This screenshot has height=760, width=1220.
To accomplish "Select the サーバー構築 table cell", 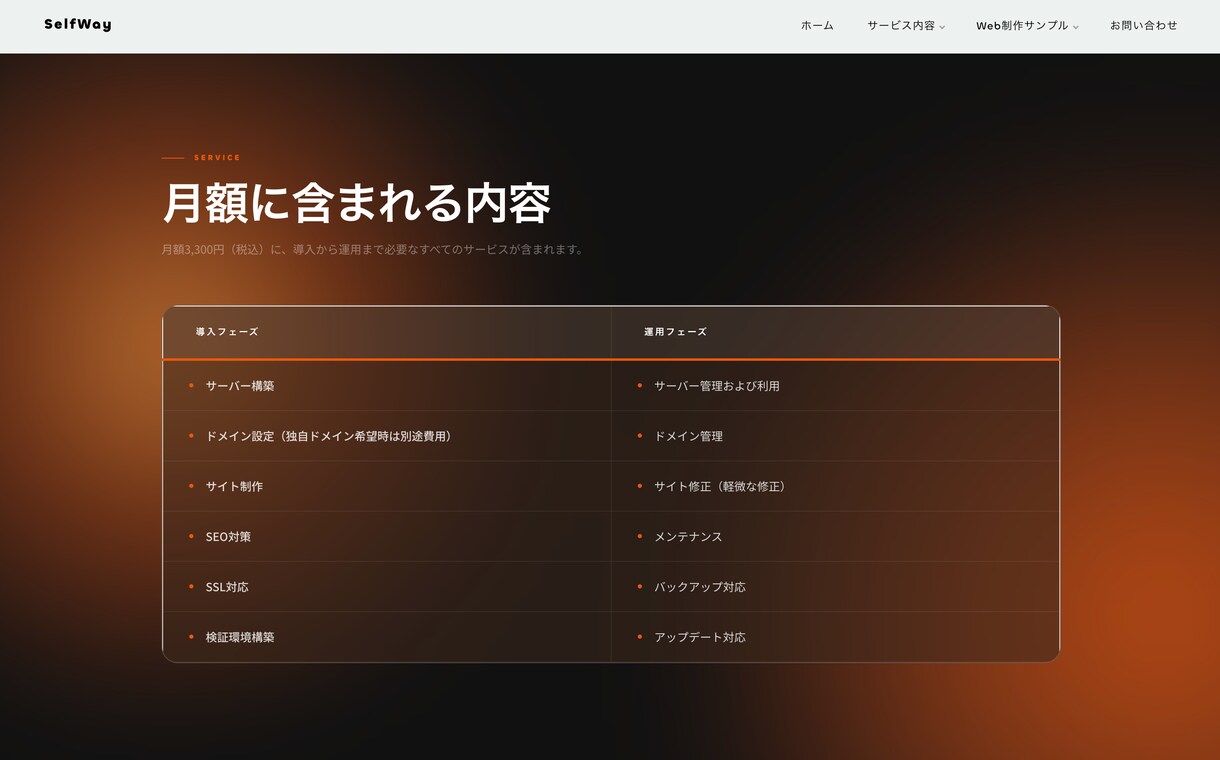I will [x=387, y=386].
